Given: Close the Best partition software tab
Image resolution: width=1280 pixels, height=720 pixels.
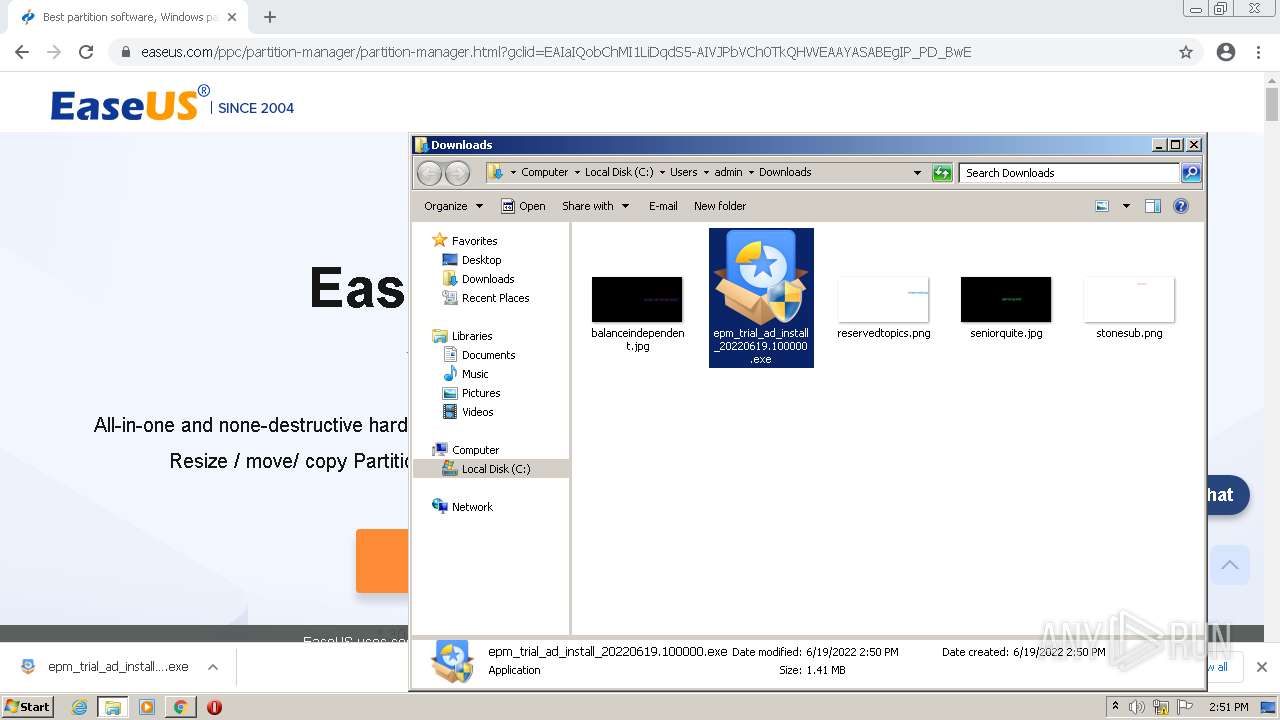Looking at the screenshot, I should click(x=233, y=17).
